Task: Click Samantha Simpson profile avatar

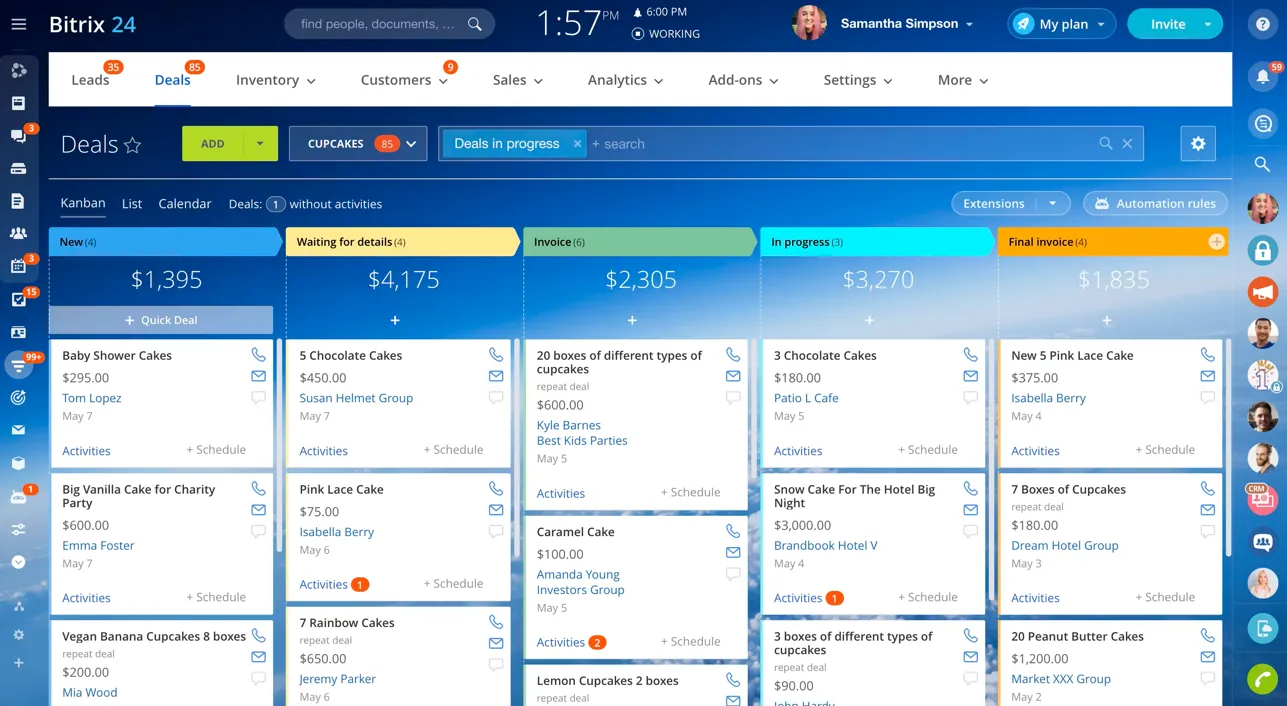Action: click(810, 24)
